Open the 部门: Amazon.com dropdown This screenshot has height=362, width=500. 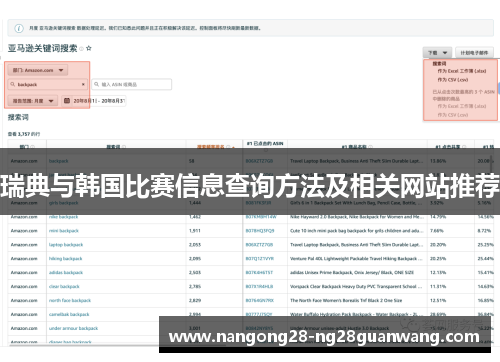click(38, 70)
